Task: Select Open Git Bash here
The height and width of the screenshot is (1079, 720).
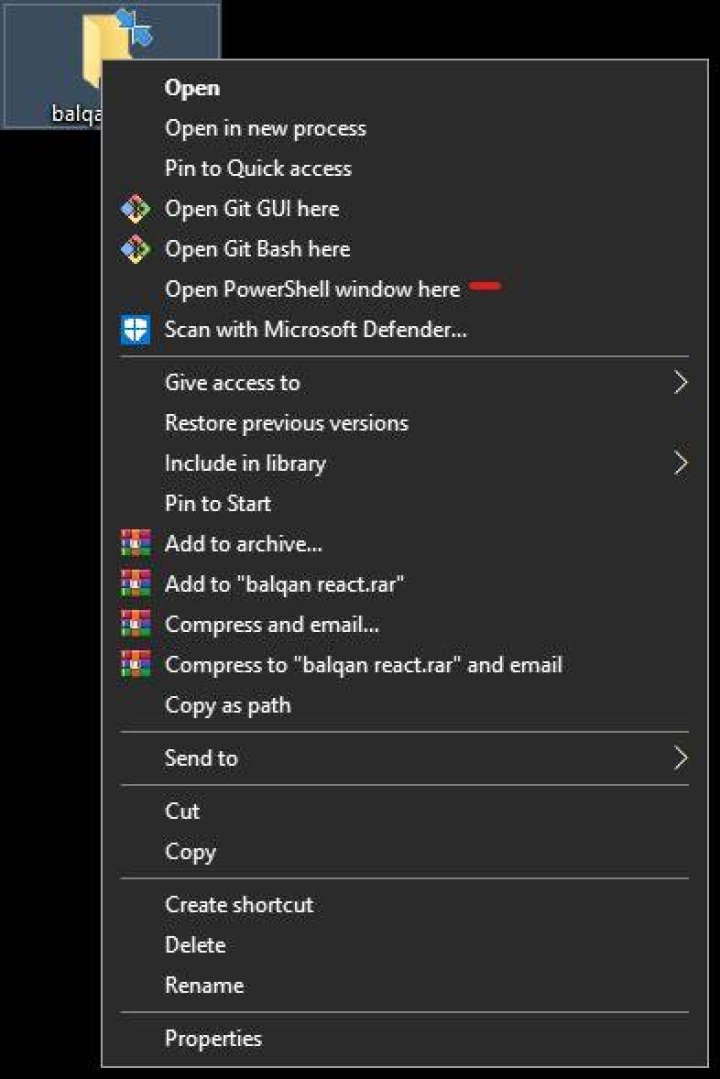Action: pos(405,249)
